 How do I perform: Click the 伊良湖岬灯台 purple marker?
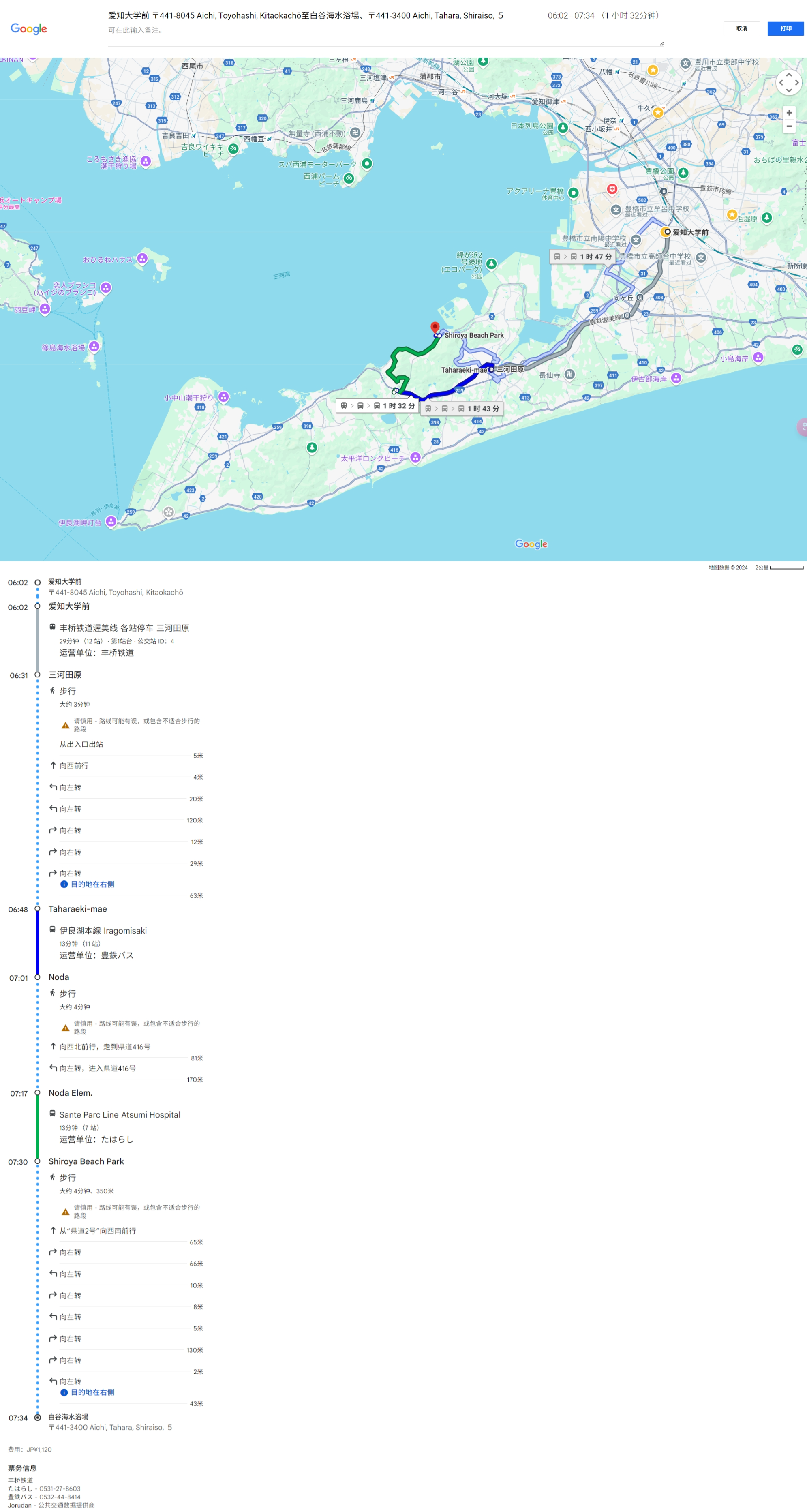click(x=111, y=521)
